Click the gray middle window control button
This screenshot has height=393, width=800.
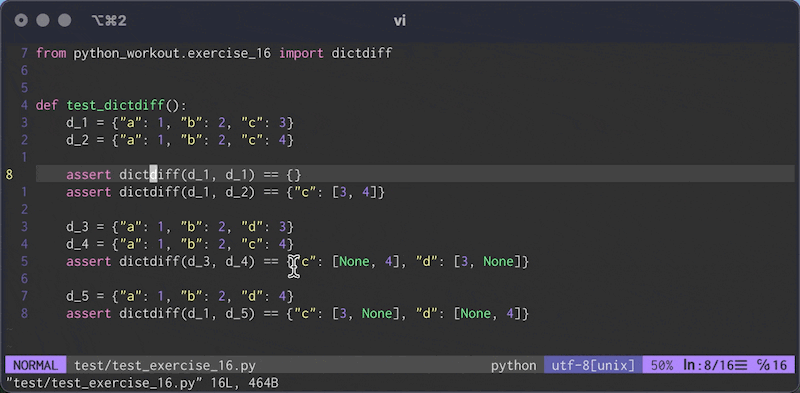43,21
